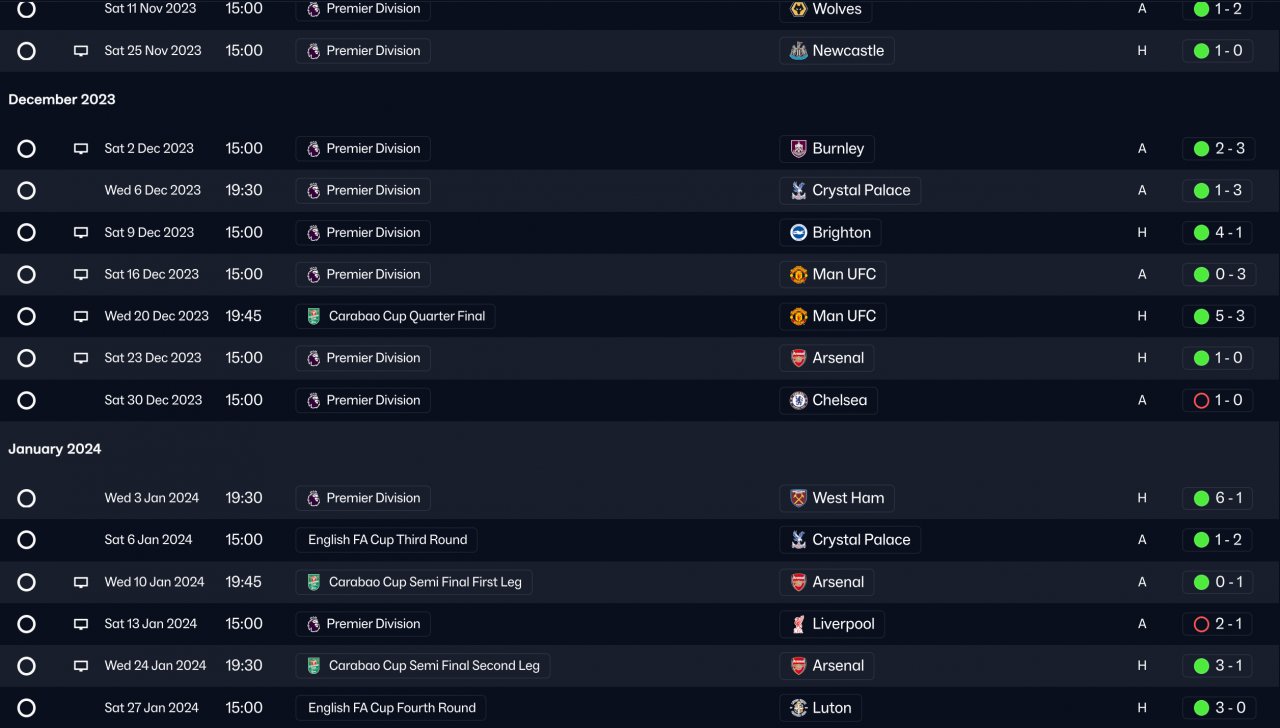Open the 5 - 3 result against Man UFC
The width and height of the screenshot is (1280, 728).
tap(1217, 316)
